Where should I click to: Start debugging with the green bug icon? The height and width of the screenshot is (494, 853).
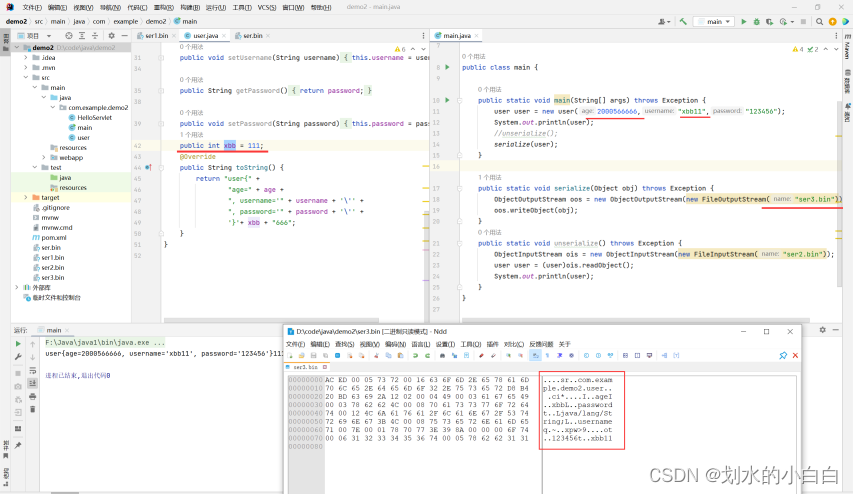(757, 21)
